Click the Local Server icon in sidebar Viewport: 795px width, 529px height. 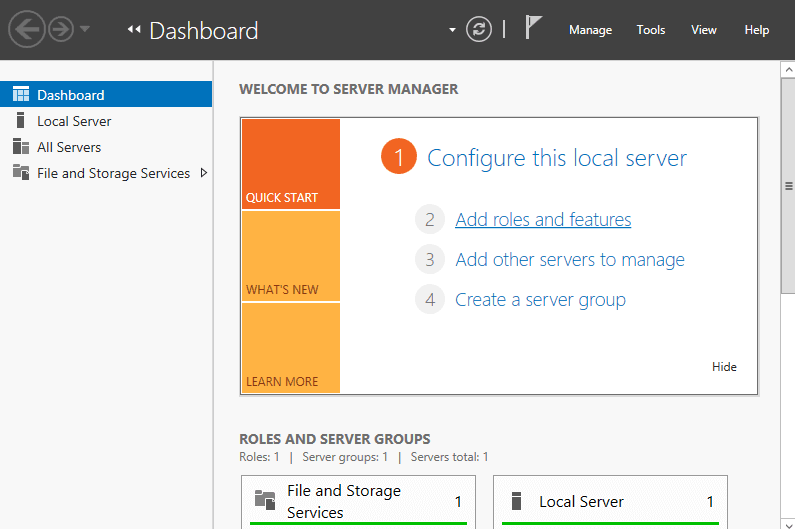21,121
